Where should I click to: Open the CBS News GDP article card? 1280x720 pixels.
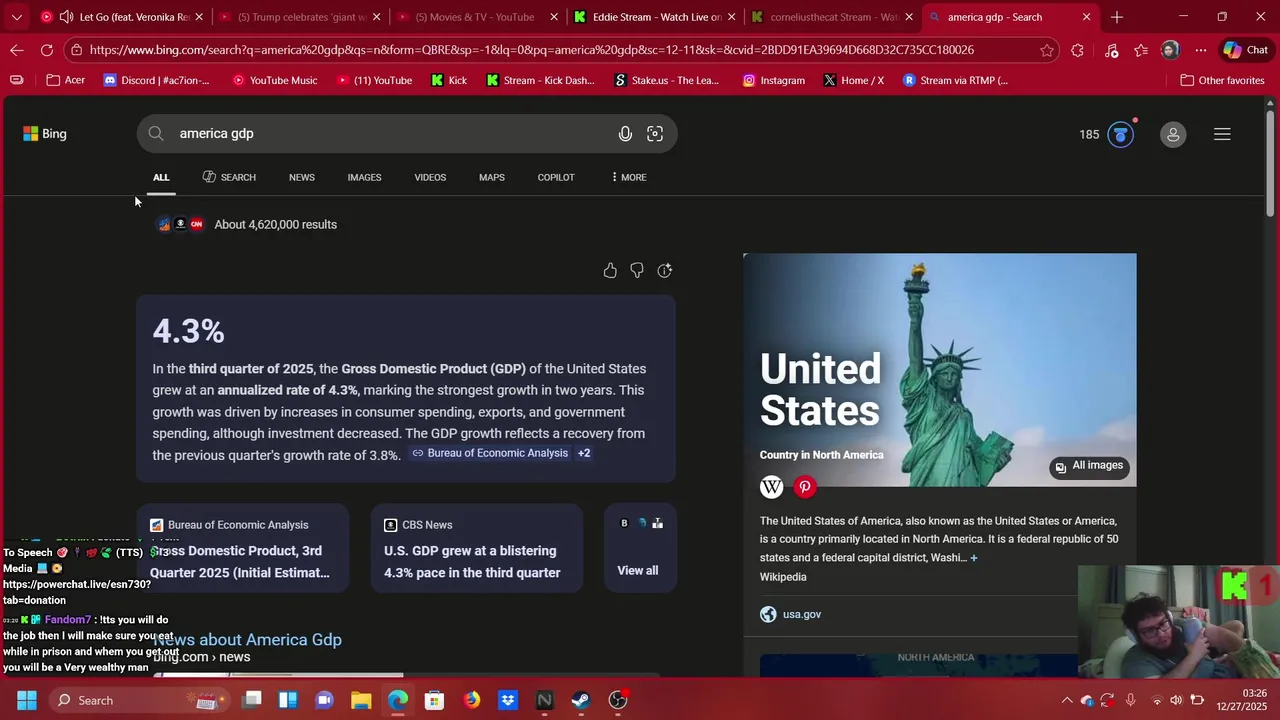pyautogui.click(x=476, y=548)
